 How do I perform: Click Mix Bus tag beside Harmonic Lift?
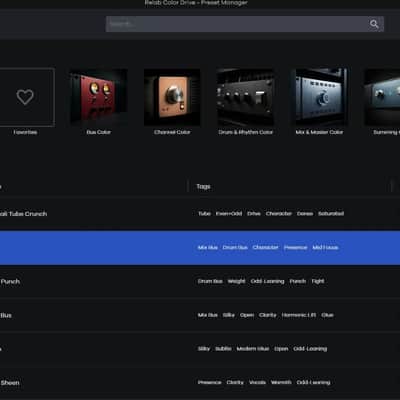(x=208, y=315)
